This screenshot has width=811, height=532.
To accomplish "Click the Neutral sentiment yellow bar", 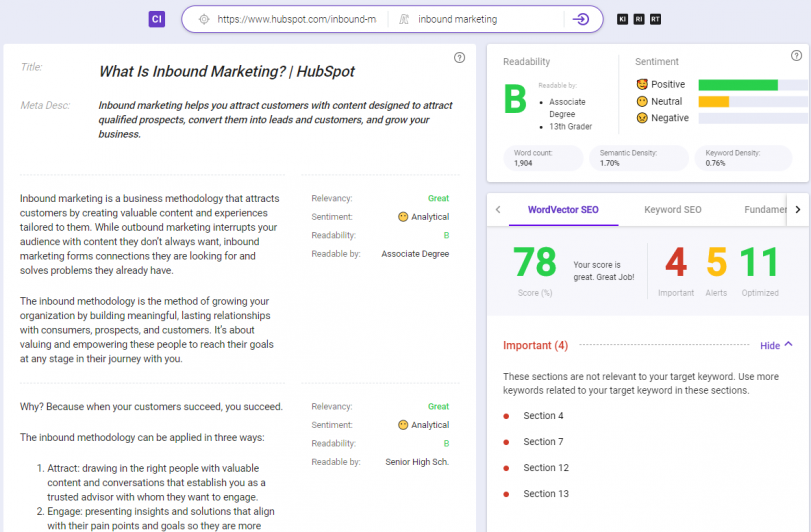I will click(x=713, y=101).
